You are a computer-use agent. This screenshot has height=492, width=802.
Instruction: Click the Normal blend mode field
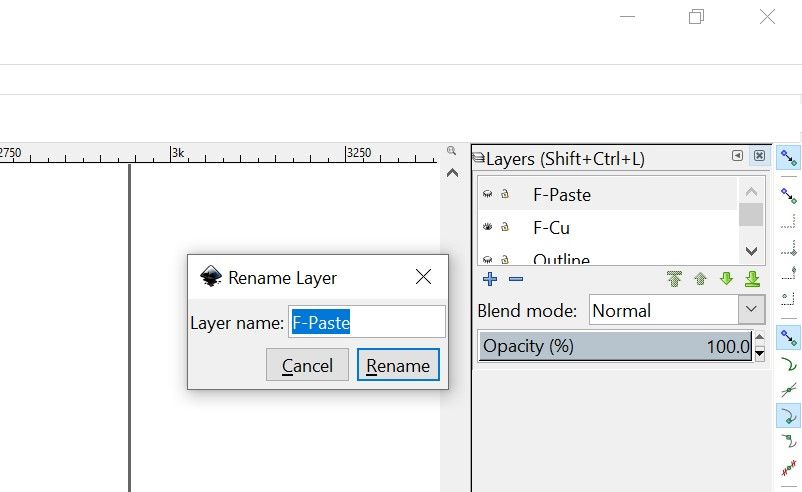[663, 309]
